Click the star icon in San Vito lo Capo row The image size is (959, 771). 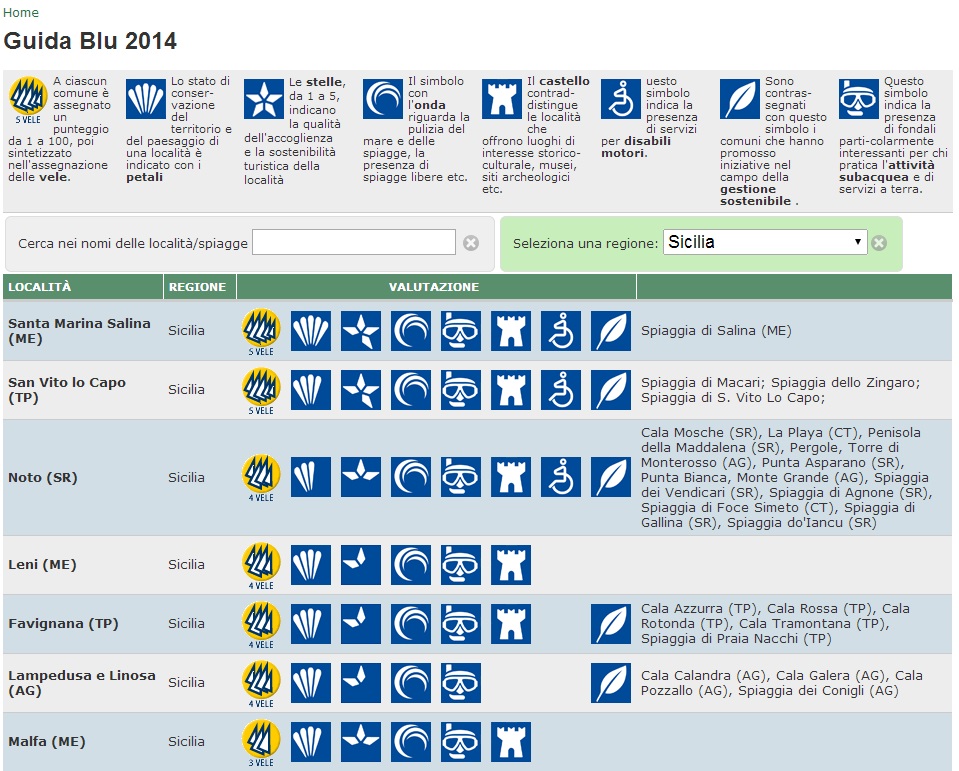(x=360, y=390)
